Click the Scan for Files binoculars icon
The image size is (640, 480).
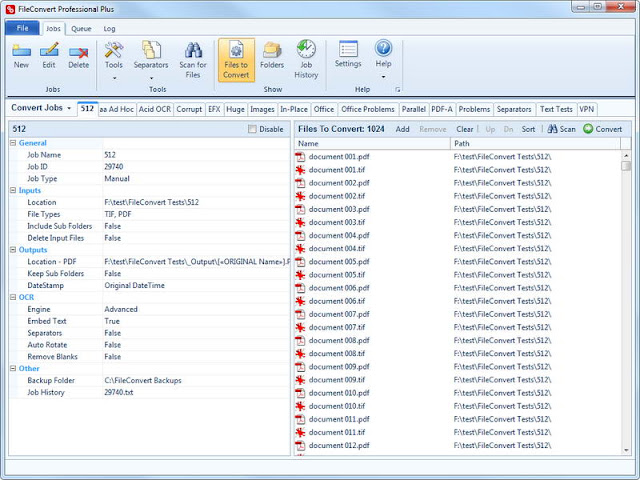[x=193, y=50]
